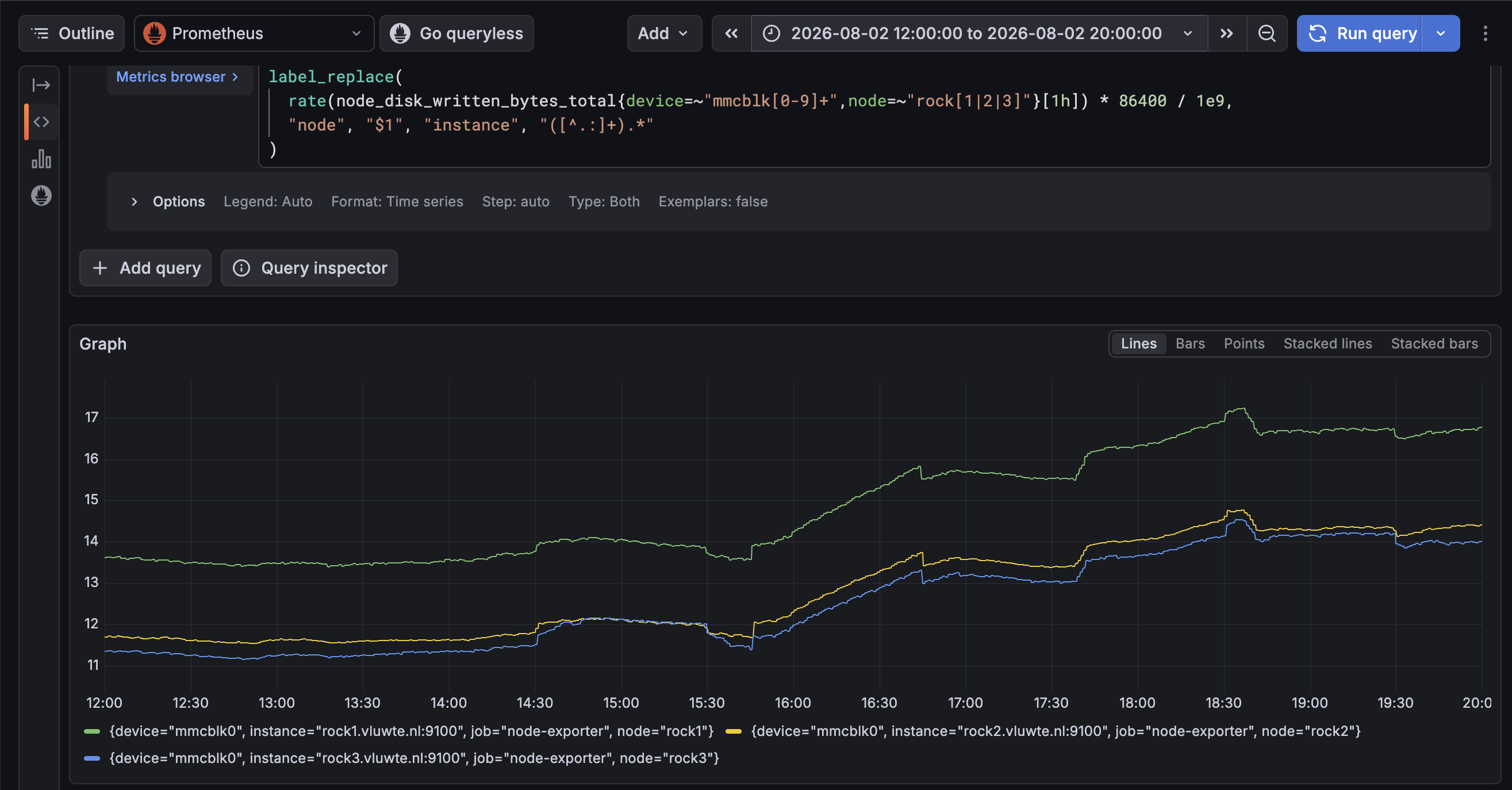Viewport: 1512px width, 790px height.
Task: Click the Prometheus flame icon in datasource picker
Action: coord(155,33)
